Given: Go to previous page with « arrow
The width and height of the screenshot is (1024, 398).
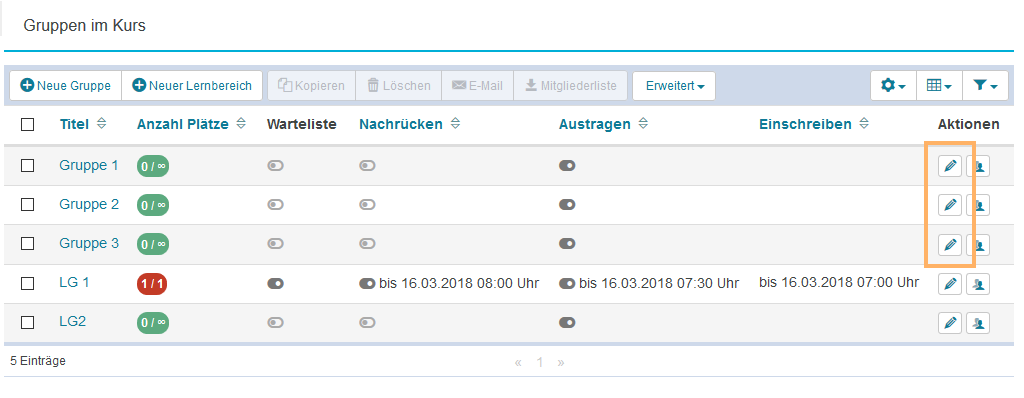Looking at the screenshot, I should (518, 362).
